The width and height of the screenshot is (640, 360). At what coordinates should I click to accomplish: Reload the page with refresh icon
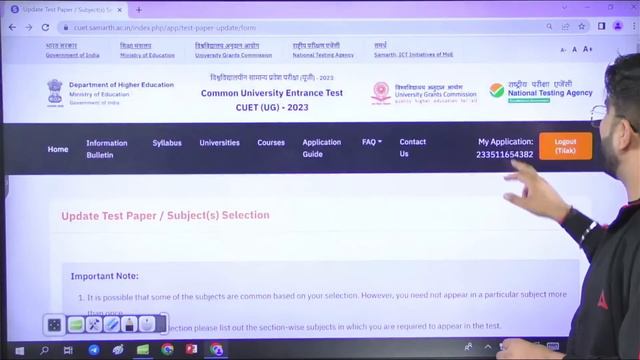pos(45,27)
